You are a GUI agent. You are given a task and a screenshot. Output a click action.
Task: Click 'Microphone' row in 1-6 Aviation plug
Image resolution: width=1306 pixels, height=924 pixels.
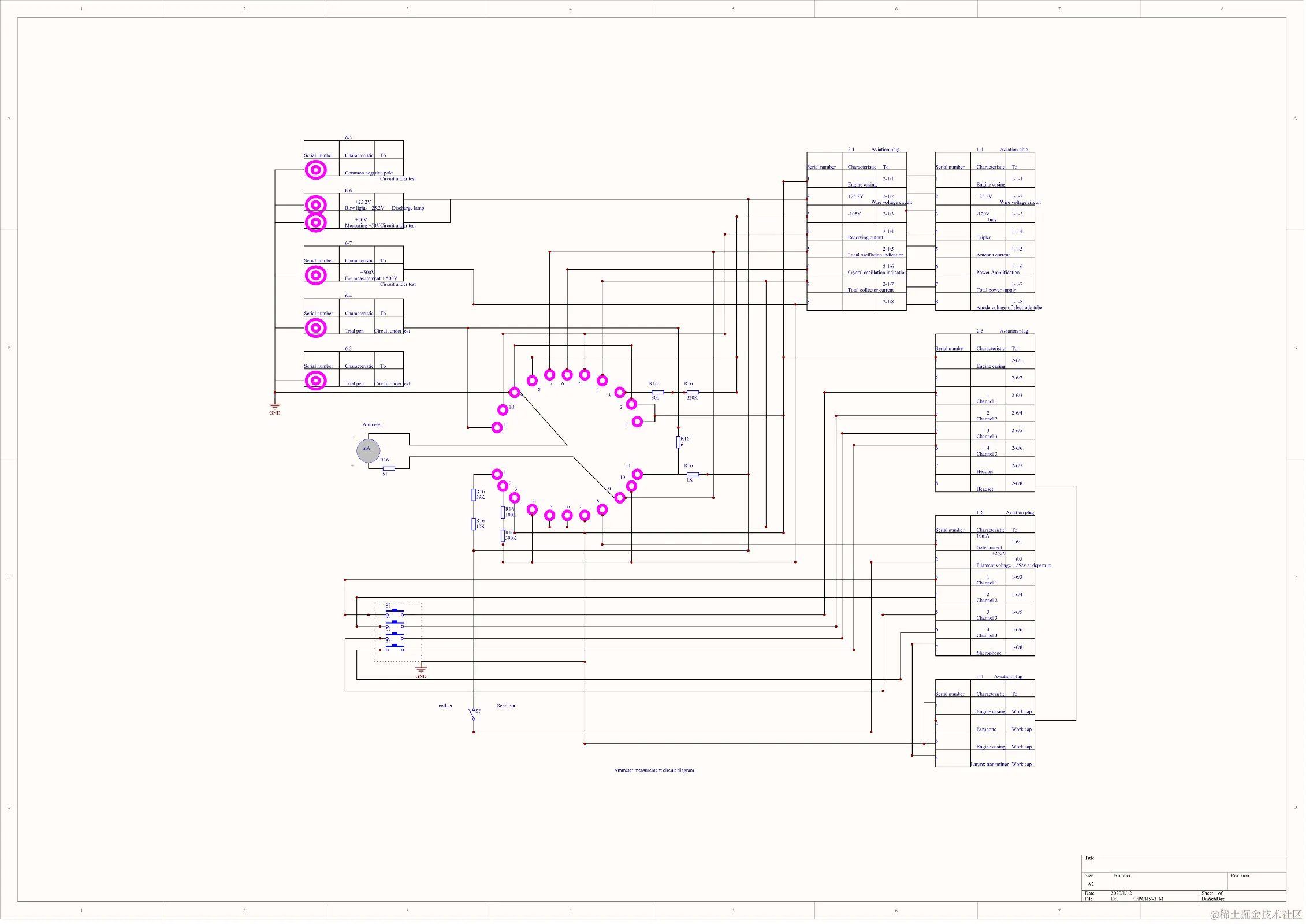click(x=989, y=653)
